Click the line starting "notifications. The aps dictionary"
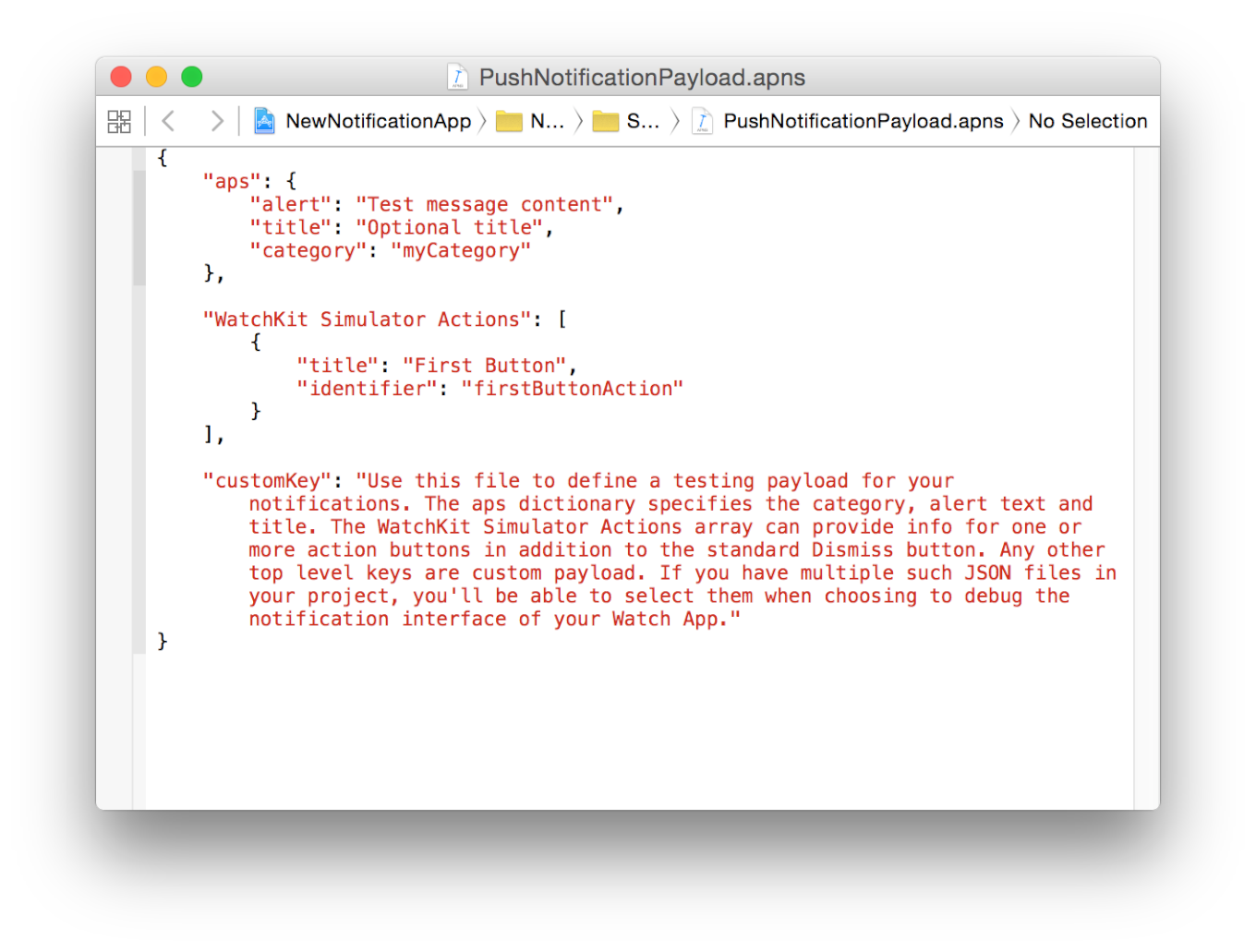This screenshot has width=1256, height=952. [x=670, y=504]
